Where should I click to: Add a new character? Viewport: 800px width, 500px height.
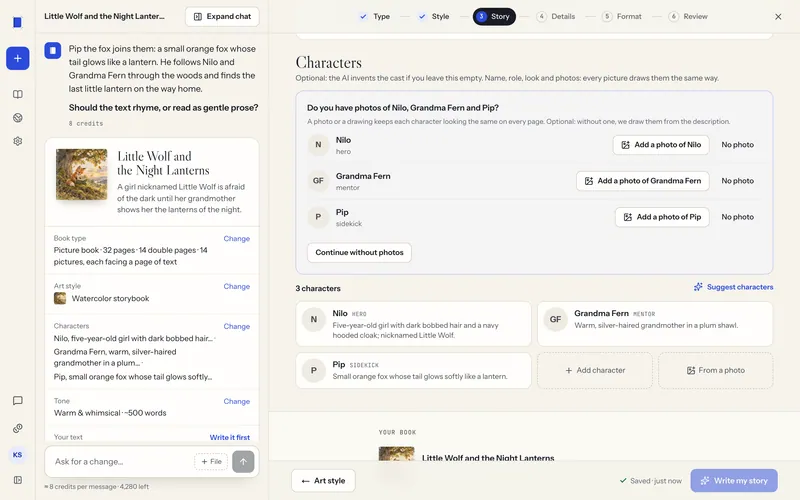595,370
